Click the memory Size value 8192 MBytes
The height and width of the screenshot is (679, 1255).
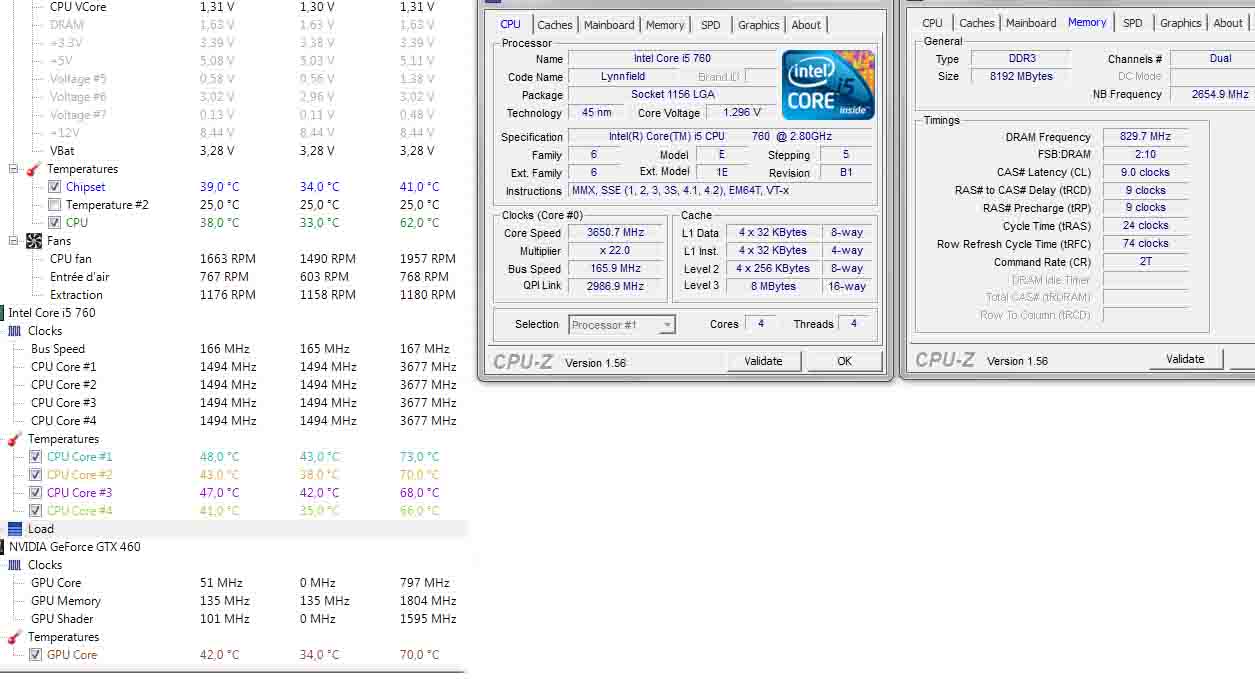click(1021, 77)
